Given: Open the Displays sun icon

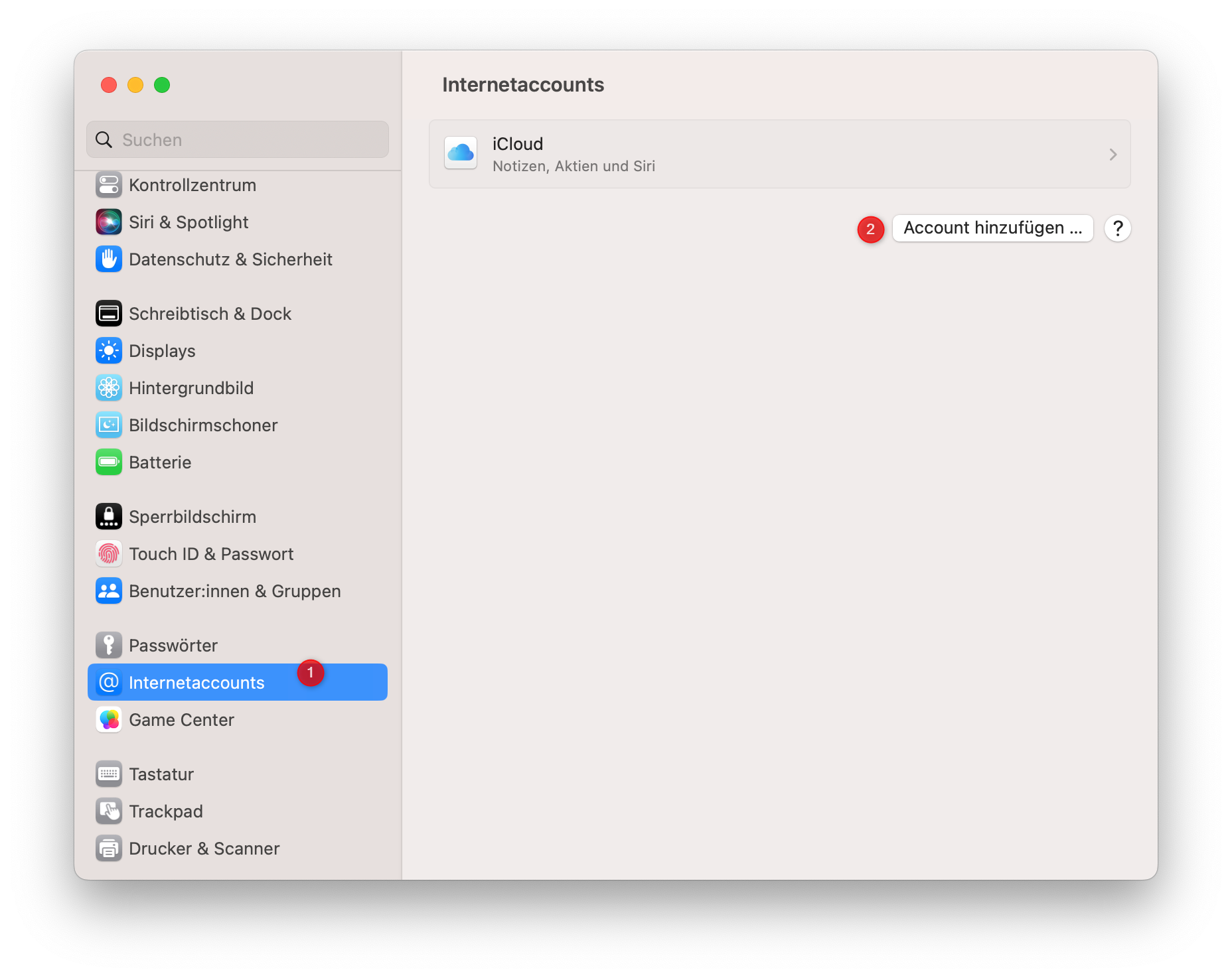Looking at the screenshot, I should point(109,351).
